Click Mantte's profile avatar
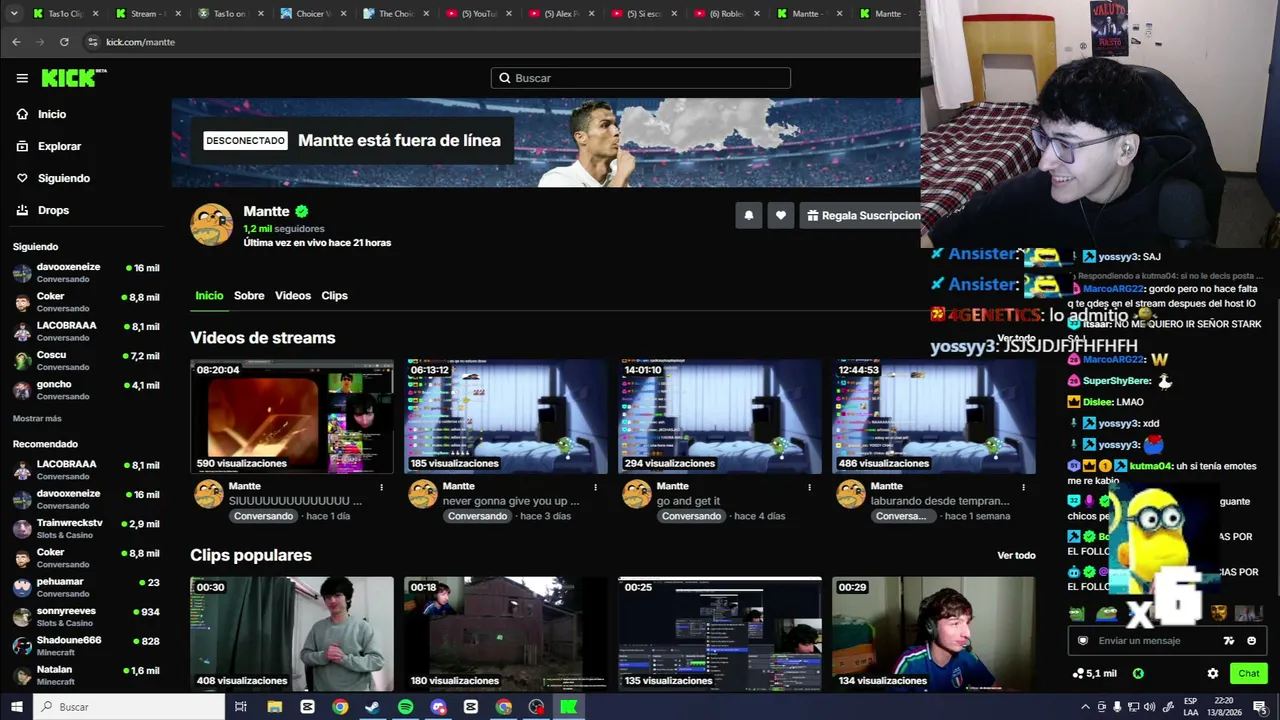Screen dimensions: 1280x720 [x=212, y=225]
